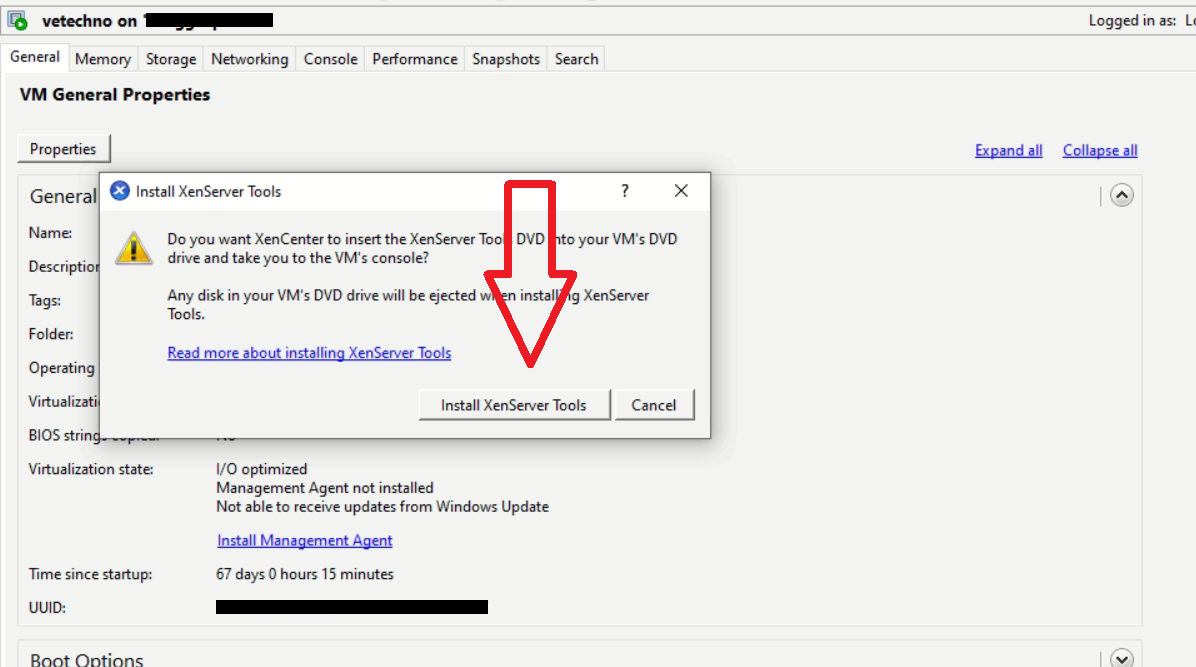Open the Storage tab

[x=170, y=58]
